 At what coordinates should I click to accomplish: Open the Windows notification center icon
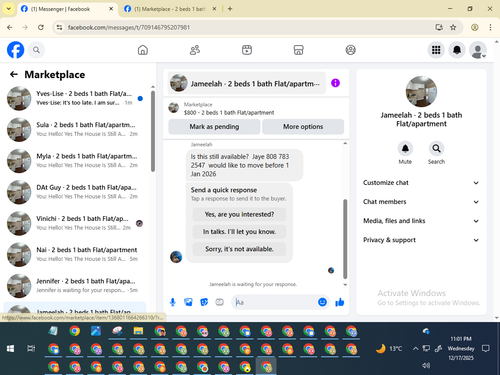(486, 349)
